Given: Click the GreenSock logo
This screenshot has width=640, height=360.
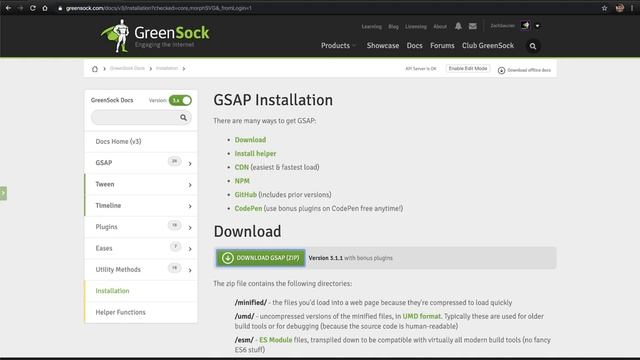Looking at the screenshot, I should pyautogui.click(x=155, y=36).
